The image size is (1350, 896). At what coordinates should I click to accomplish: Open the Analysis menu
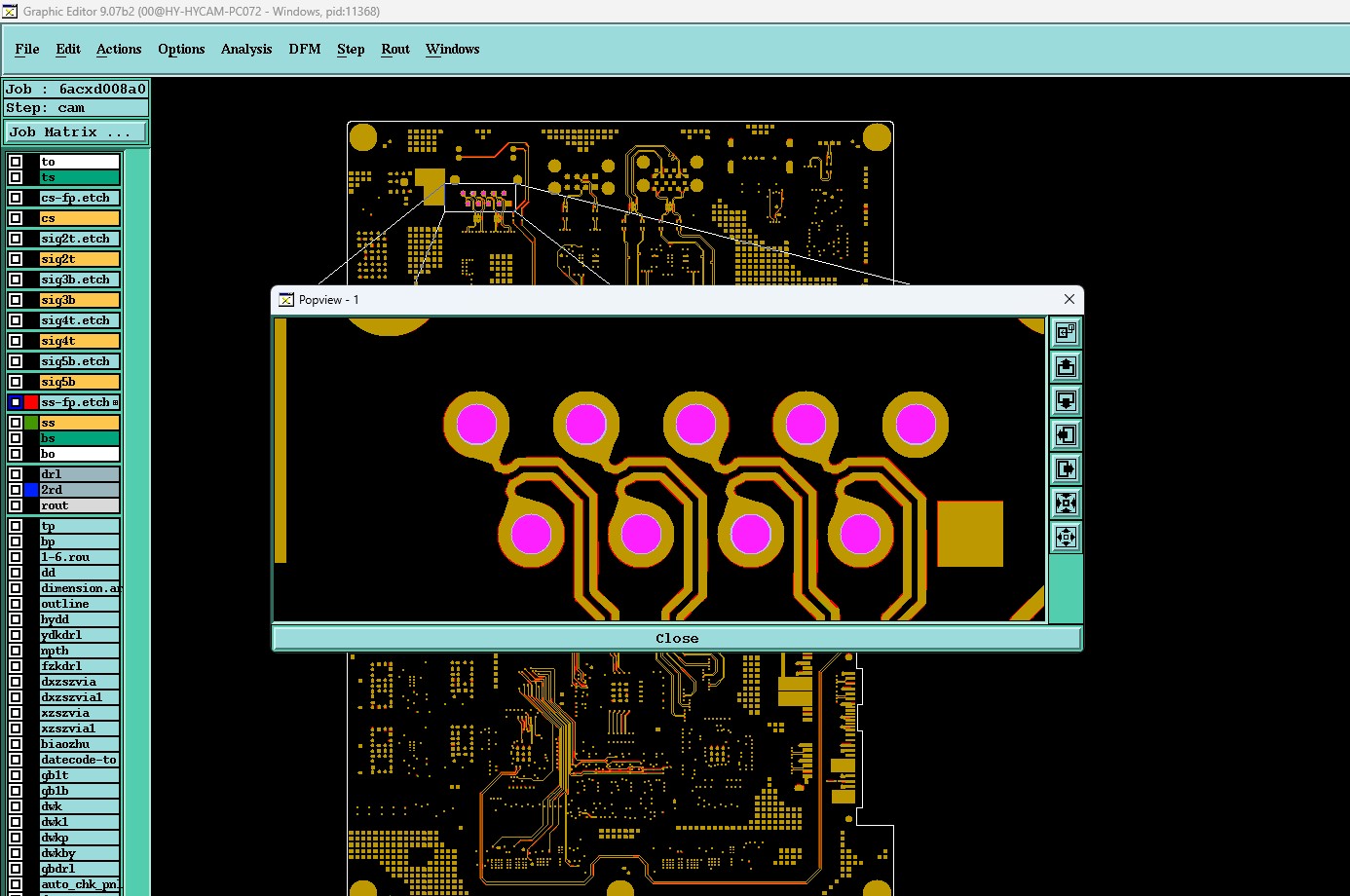pos(246,49)
